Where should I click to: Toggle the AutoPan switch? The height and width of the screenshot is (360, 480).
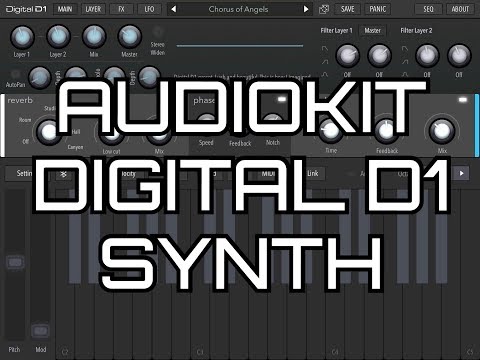click(15, 74)
